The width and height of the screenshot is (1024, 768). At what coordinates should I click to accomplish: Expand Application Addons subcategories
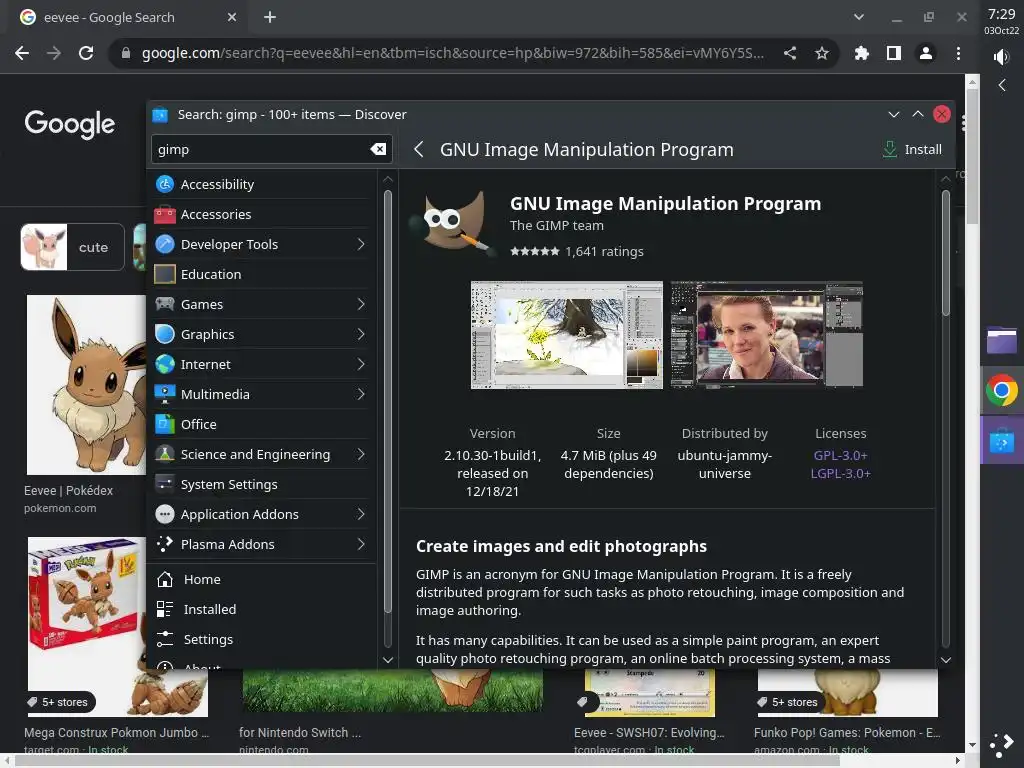point(361,515)
